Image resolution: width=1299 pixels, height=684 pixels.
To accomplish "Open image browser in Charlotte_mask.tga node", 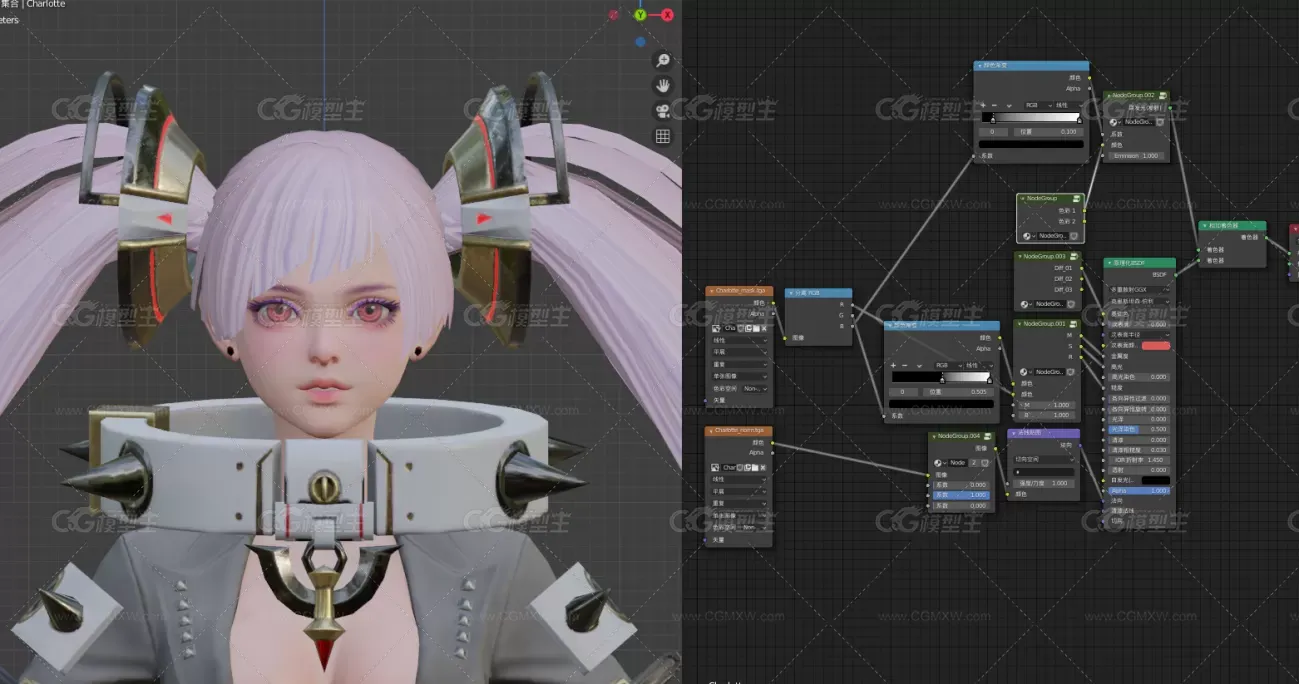I will (717, 328).
